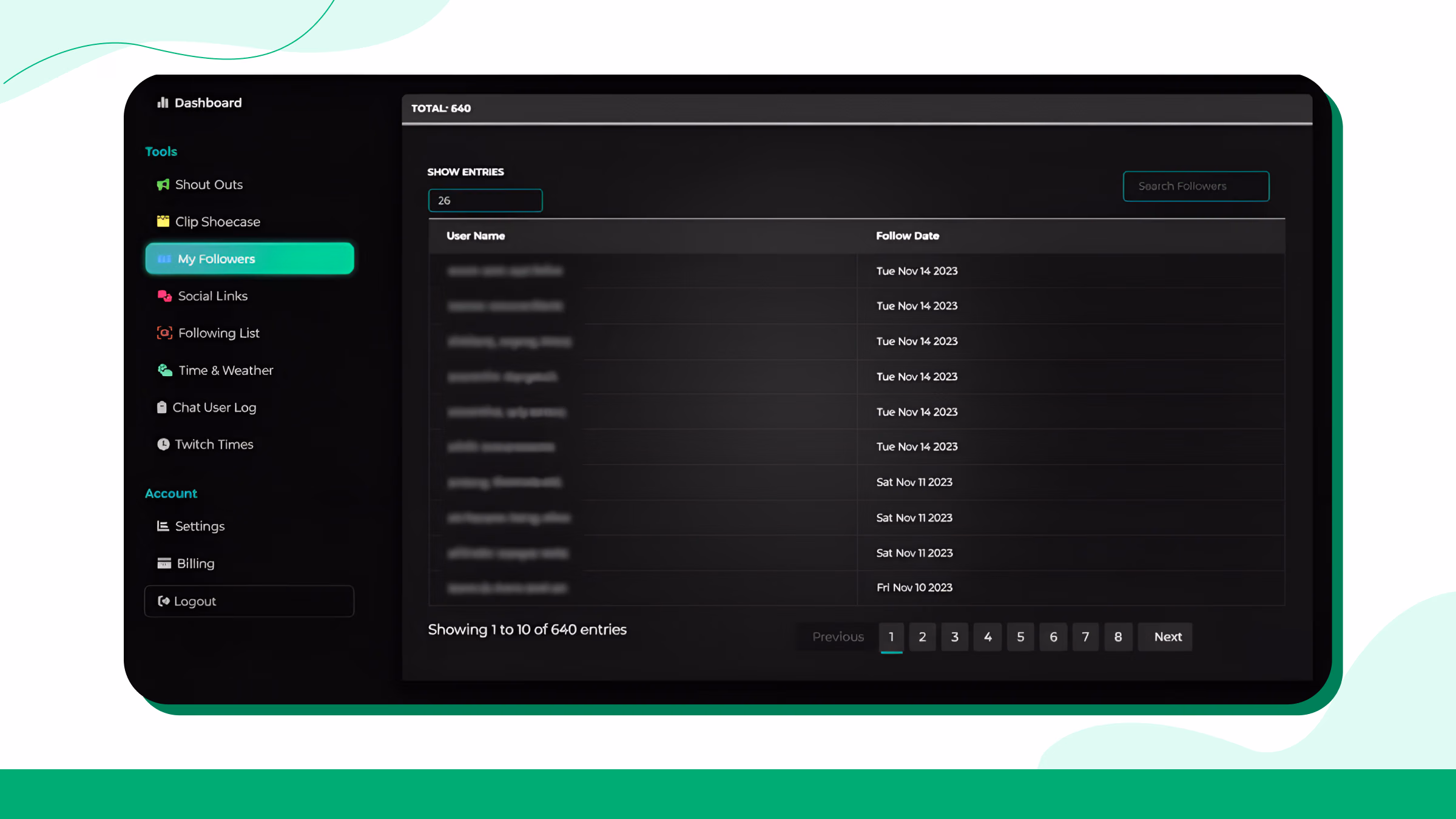Click the Shout Outs megaphone icon

pyautogui.click(x=163, y=184)
